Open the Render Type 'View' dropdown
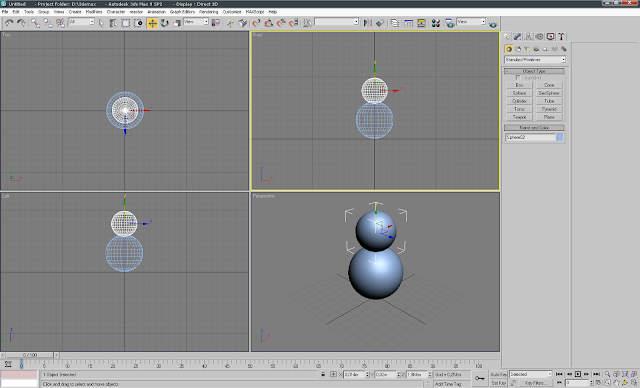This screenshot has height=388, width=640. pos(471,22)
